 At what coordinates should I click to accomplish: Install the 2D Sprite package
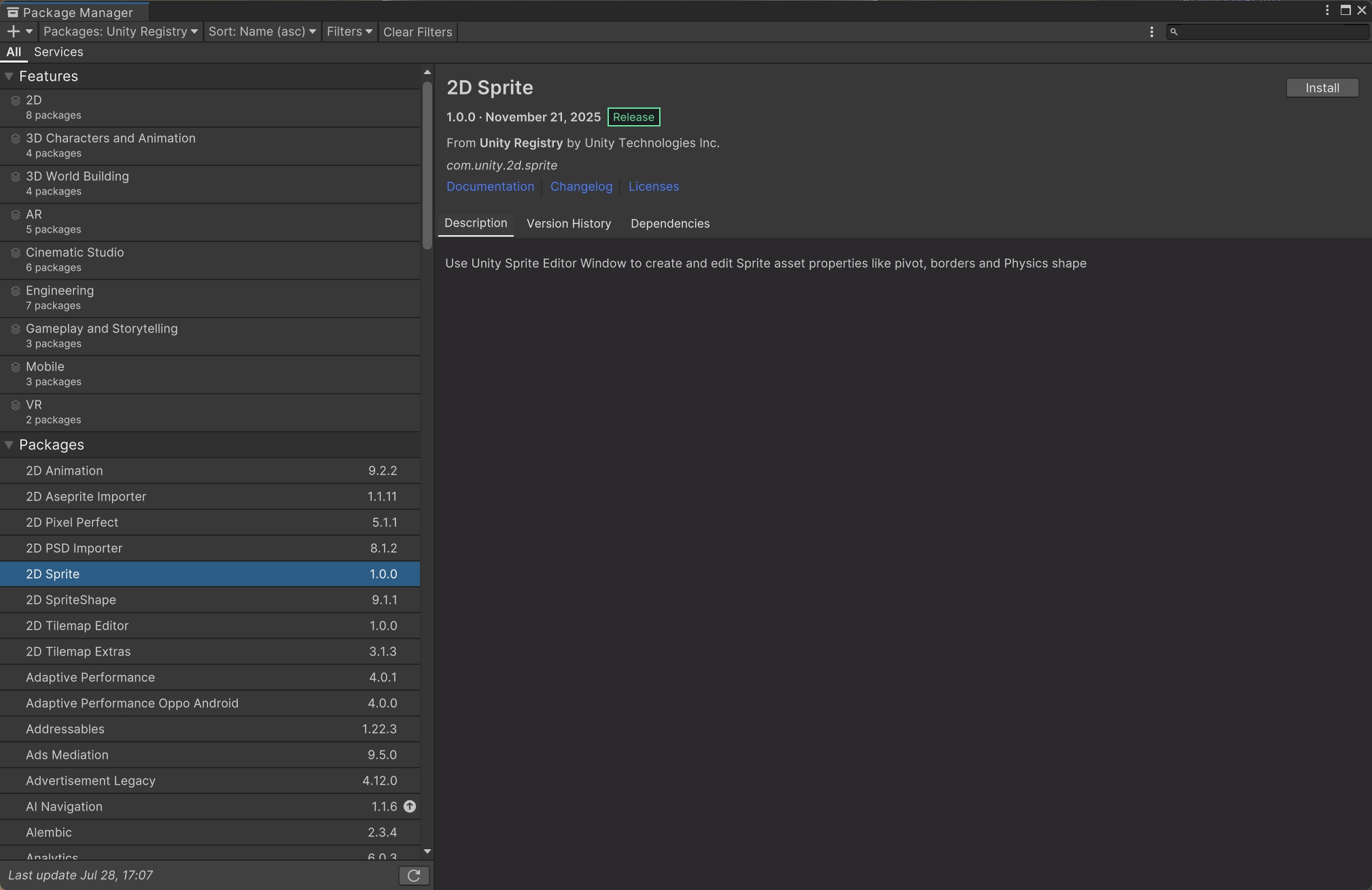coord(1322,88)
